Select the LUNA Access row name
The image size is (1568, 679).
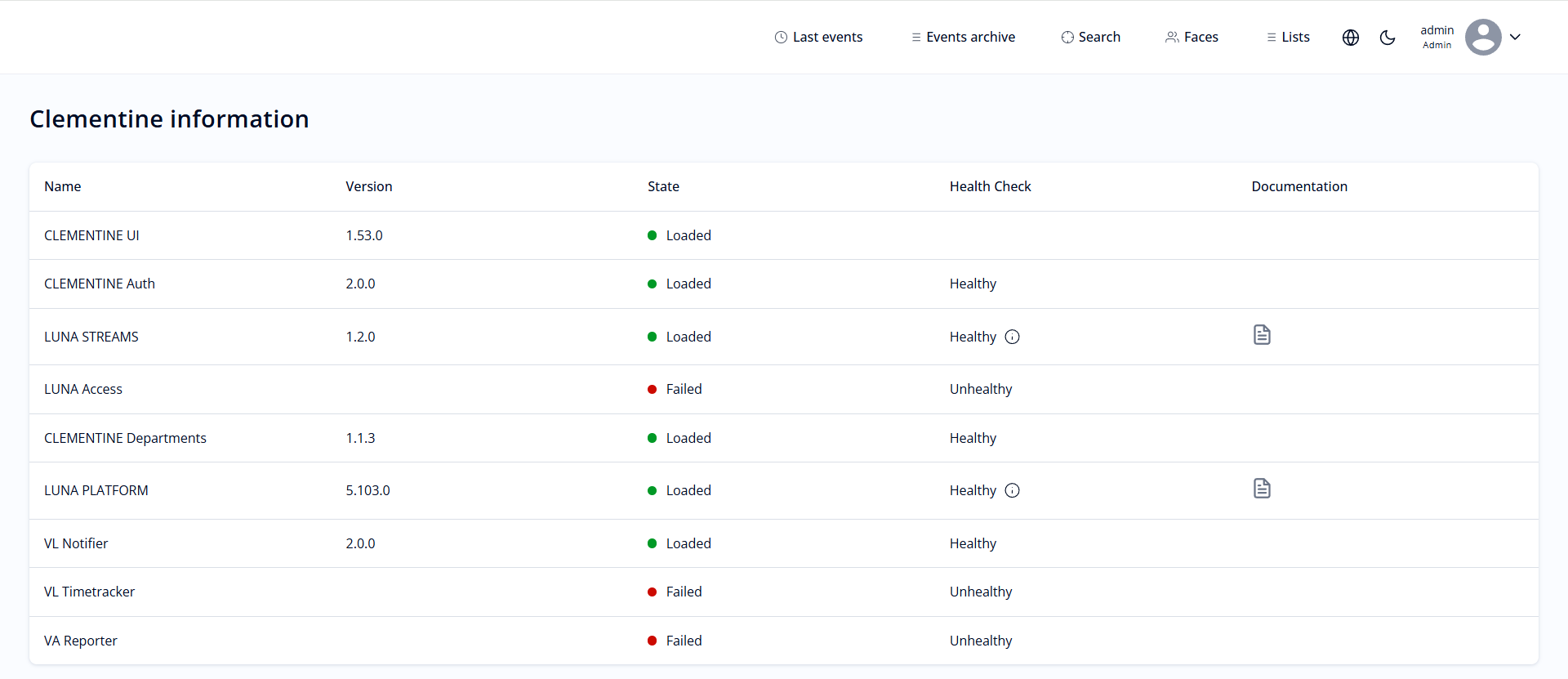83,389
